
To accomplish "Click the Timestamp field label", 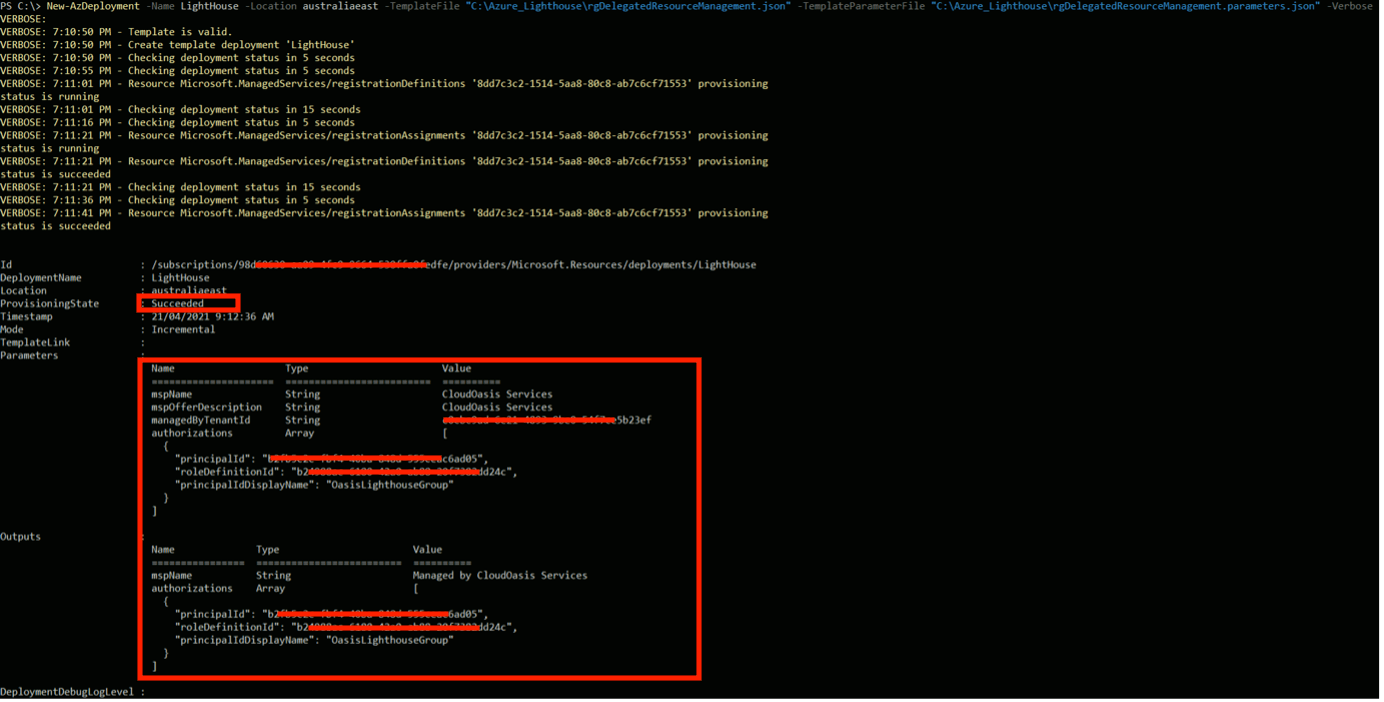I will [x=26, y=317].
